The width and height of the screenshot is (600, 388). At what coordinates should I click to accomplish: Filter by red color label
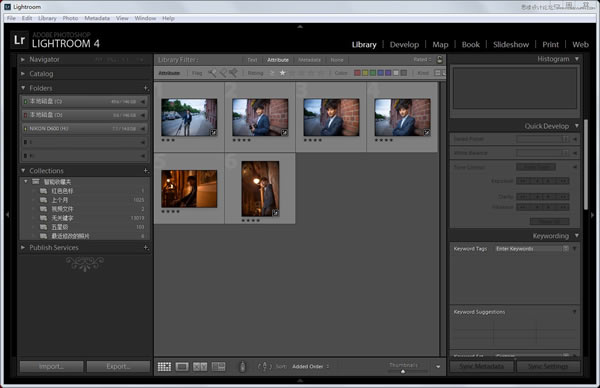(357, 73)
